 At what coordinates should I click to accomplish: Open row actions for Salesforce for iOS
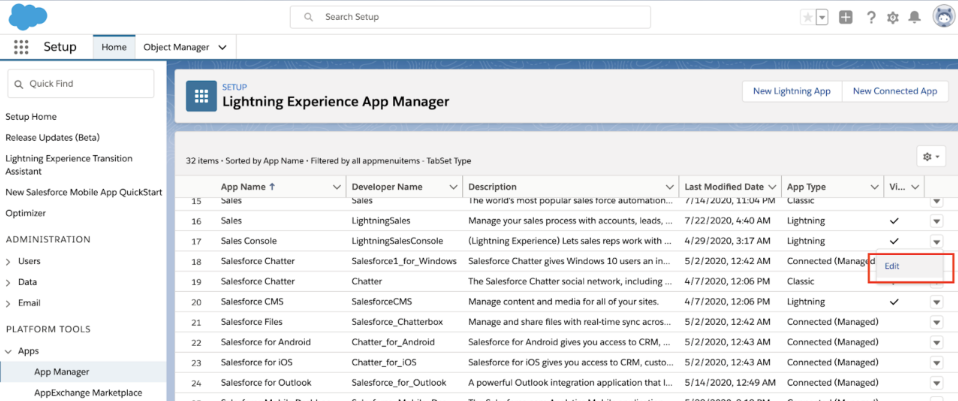(937, 362)
